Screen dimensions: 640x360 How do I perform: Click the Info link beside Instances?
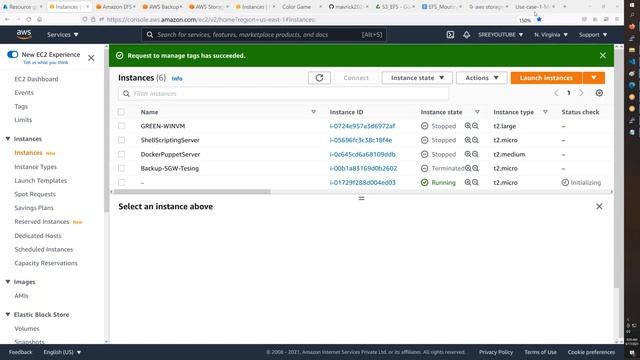pyautogui.click(x=177, y=78)
